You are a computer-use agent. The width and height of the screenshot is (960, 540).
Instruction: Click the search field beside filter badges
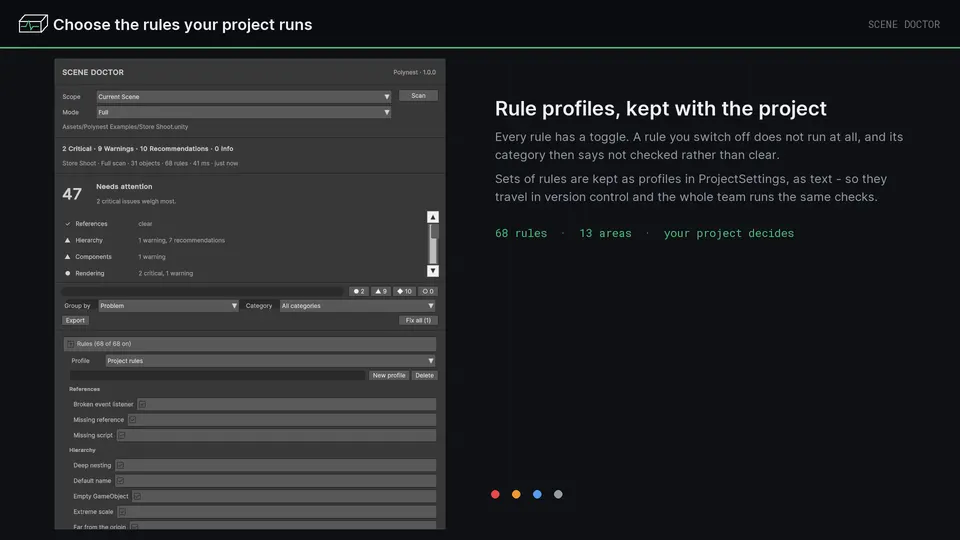(203, 291)
